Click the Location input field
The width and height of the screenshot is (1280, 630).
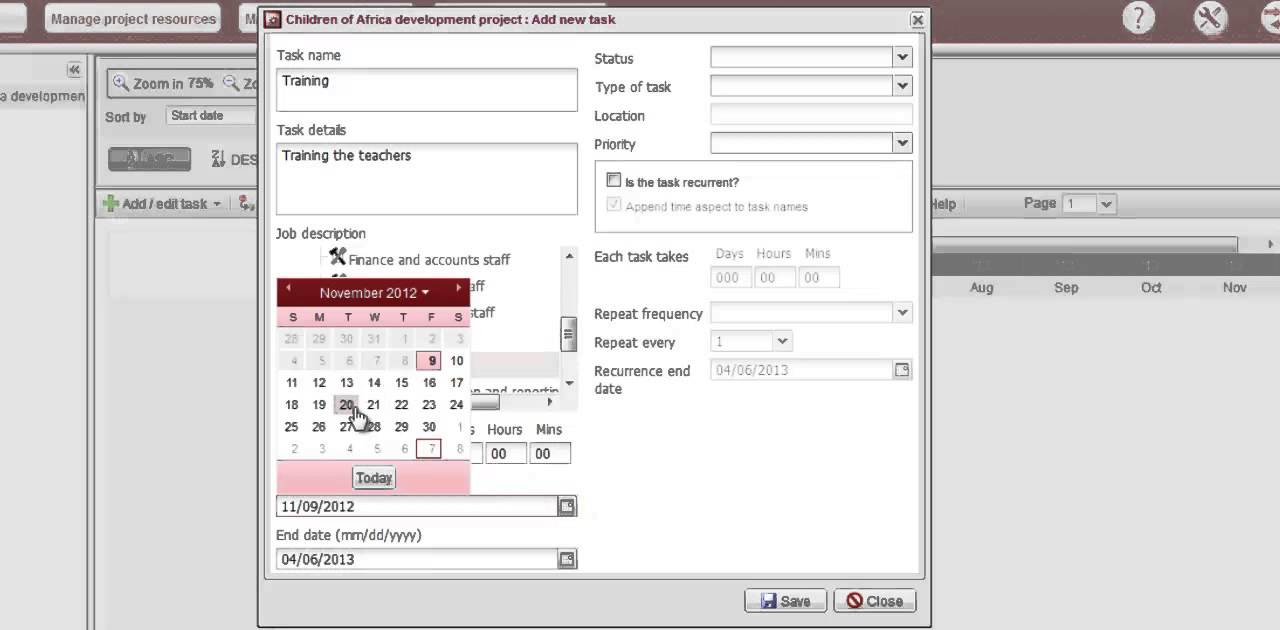tap(811, 115)
